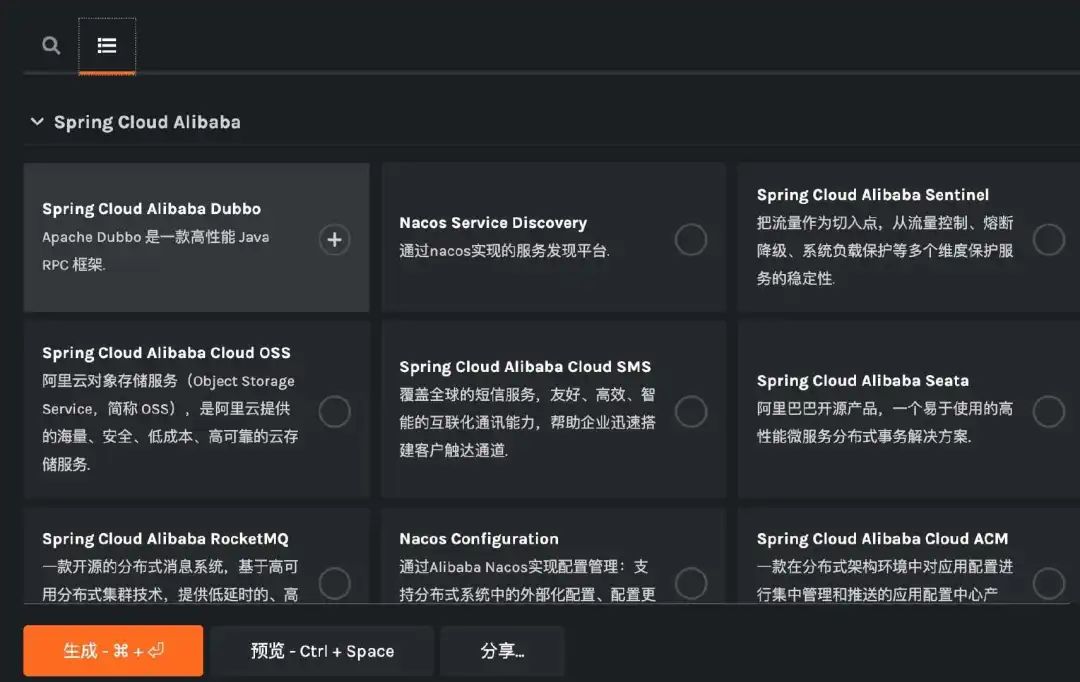
Task: Click the Spring Cloud Alibaba Cloud SMS title
Action: tap(525, 366)
